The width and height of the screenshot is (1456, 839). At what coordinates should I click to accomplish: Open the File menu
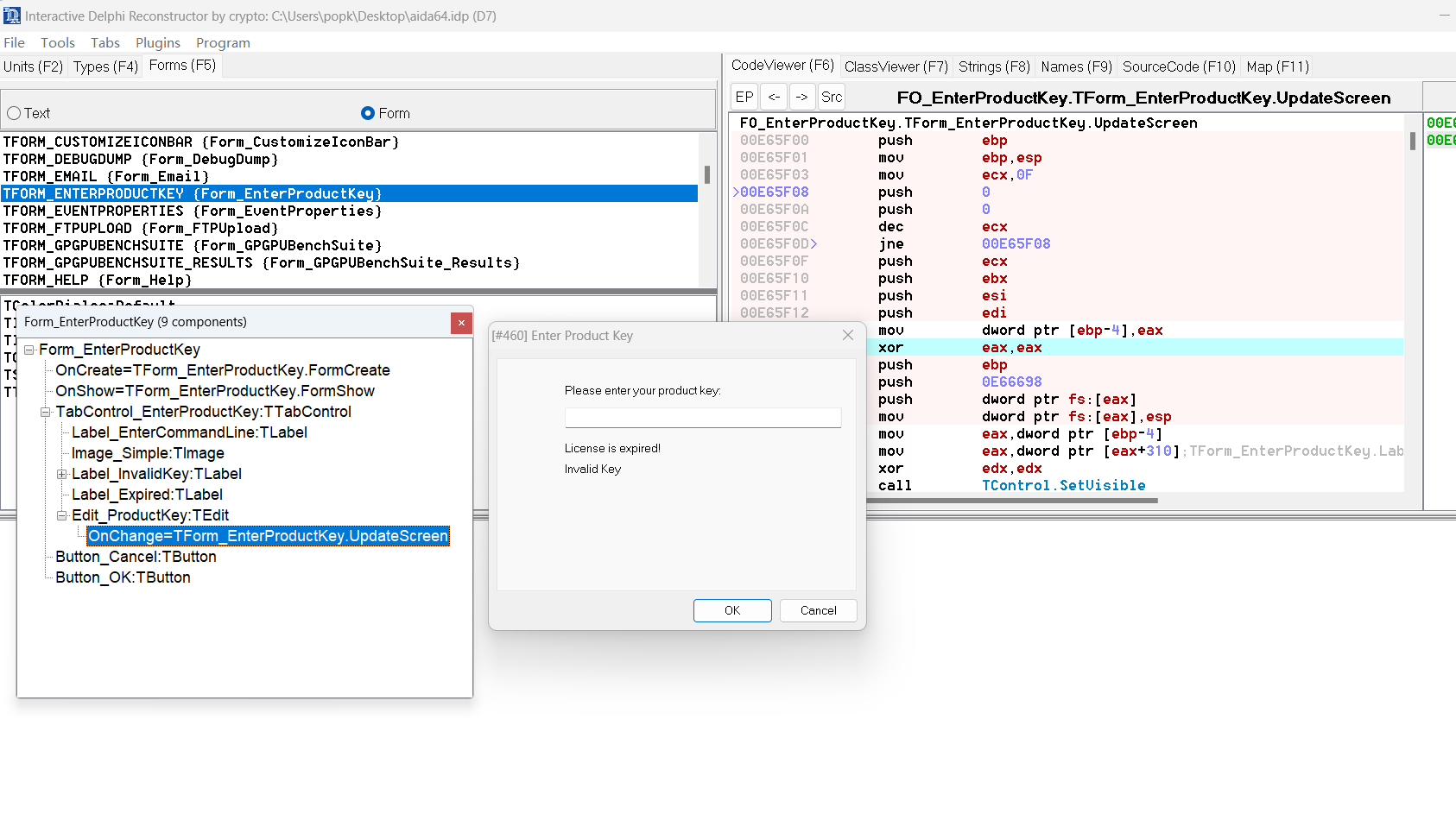point(14,42)
